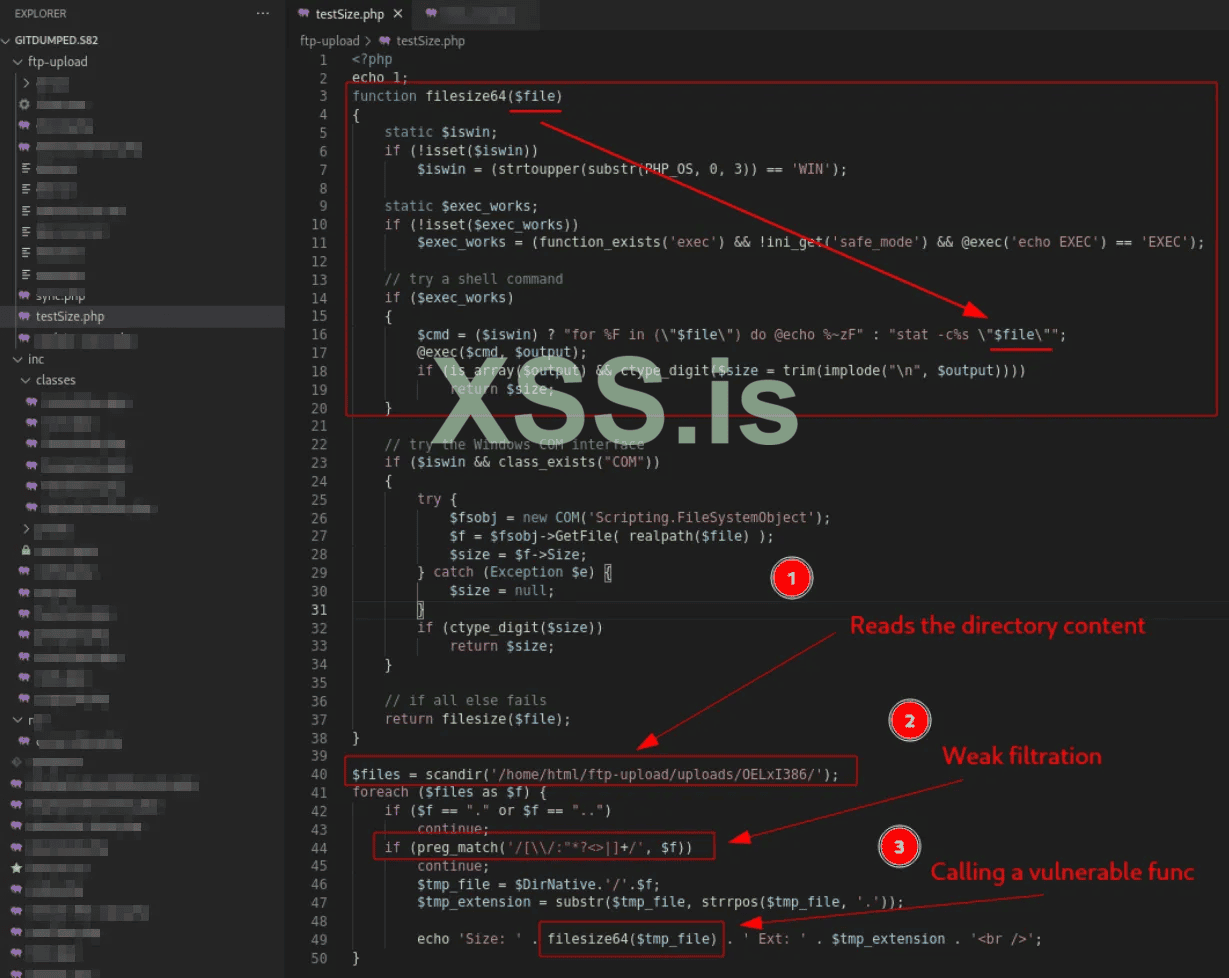Collapse the ftp-upload folder

tap(18, 61)
